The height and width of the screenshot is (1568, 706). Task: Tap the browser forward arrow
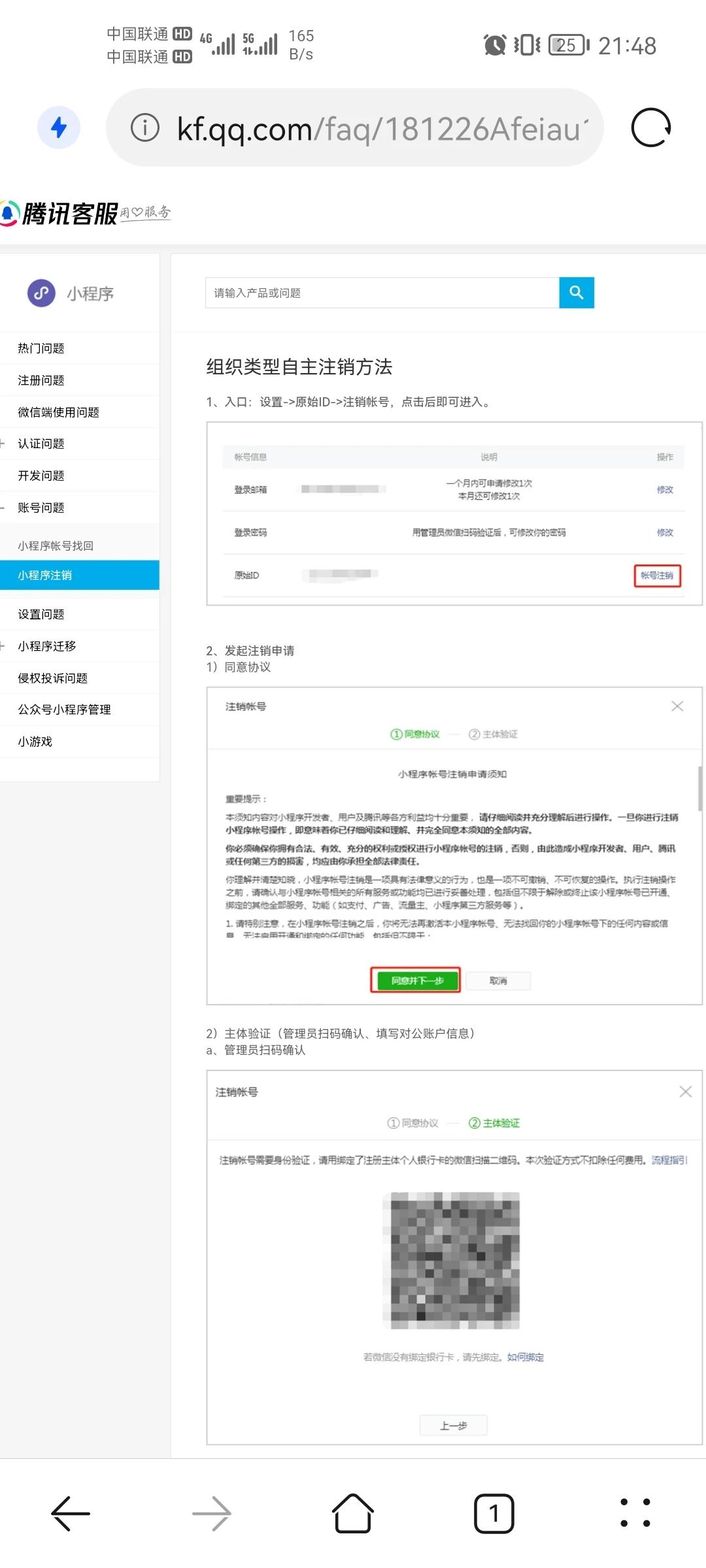(x=212, y=1513)
